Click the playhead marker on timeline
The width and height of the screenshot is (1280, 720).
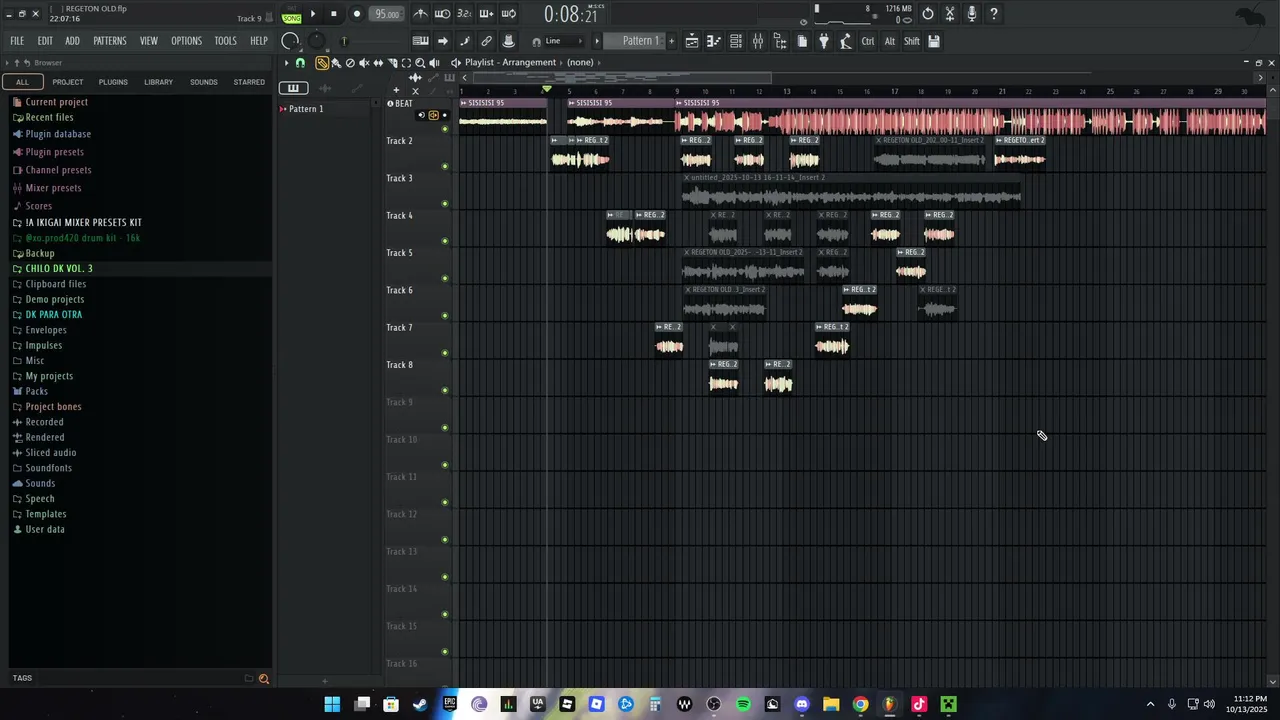point(546,90)
